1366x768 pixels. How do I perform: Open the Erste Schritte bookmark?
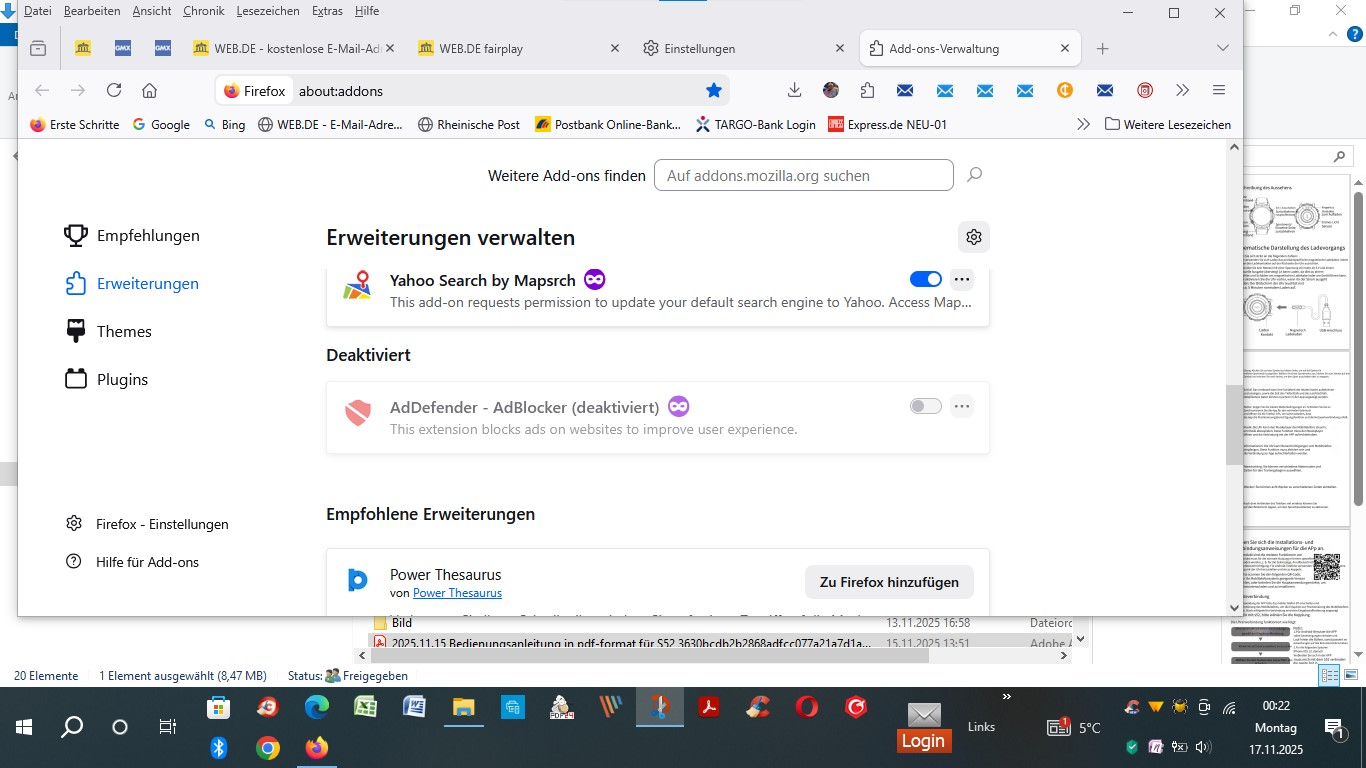(x=75, y=125)
